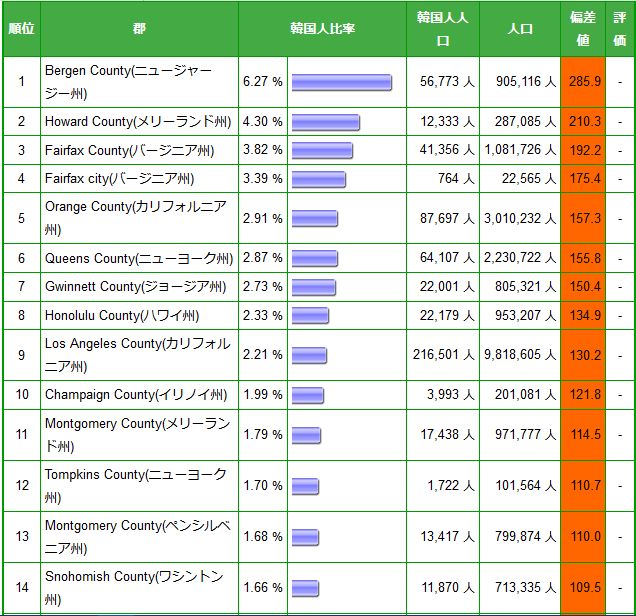Click the 9,818,605 population cell
The width and height of the screenshot is (636, 616).
pos(520,355)
